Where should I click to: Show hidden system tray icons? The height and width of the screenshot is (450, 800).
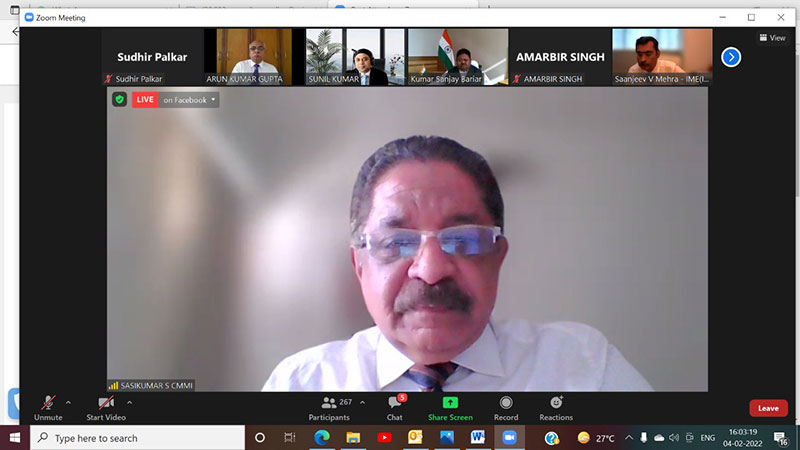(629, 438)
